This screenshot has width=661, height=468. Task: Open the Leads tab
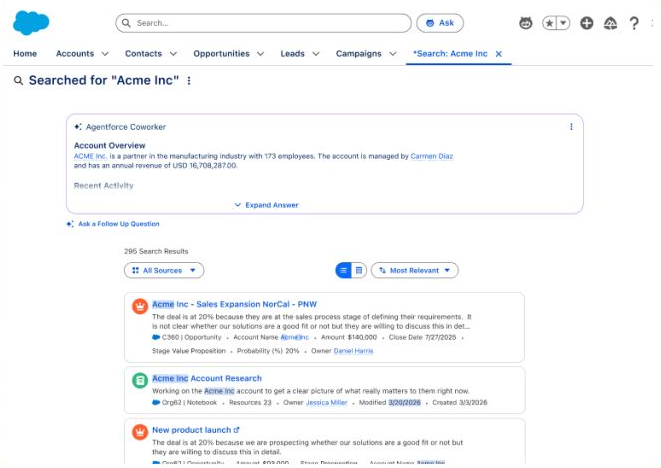[x=293, y=54]
